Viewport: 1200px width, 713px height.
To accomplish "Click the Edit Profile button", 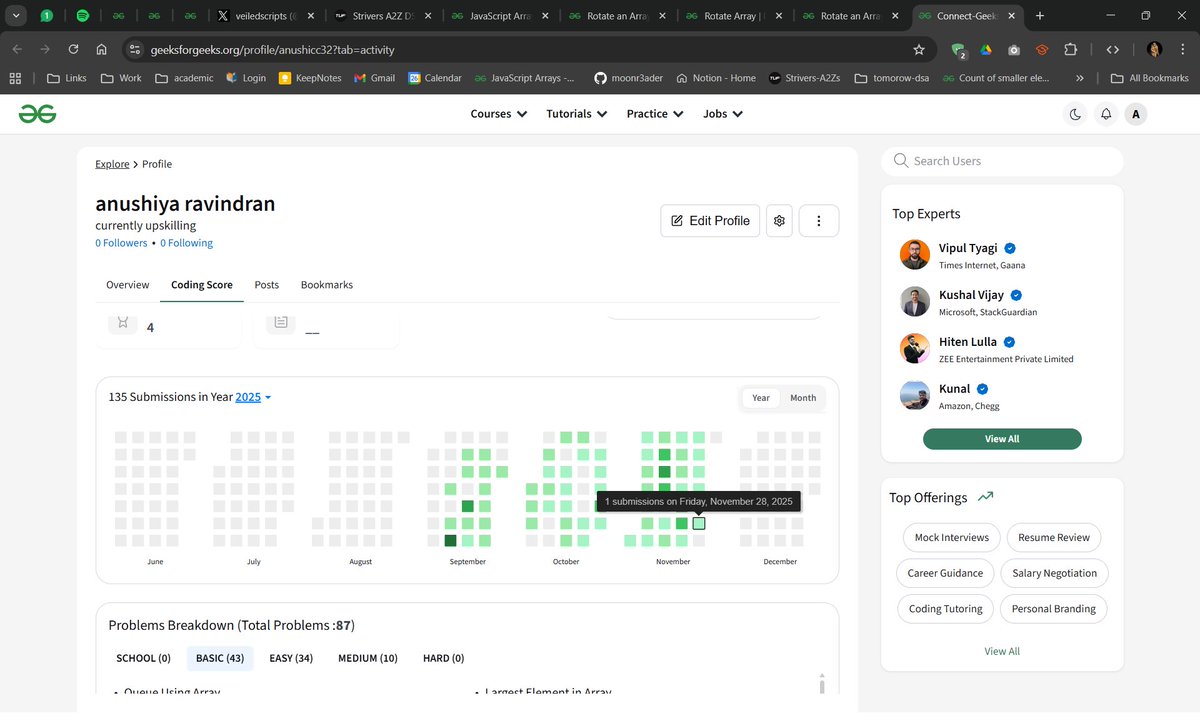I will [x=710, y=221].
